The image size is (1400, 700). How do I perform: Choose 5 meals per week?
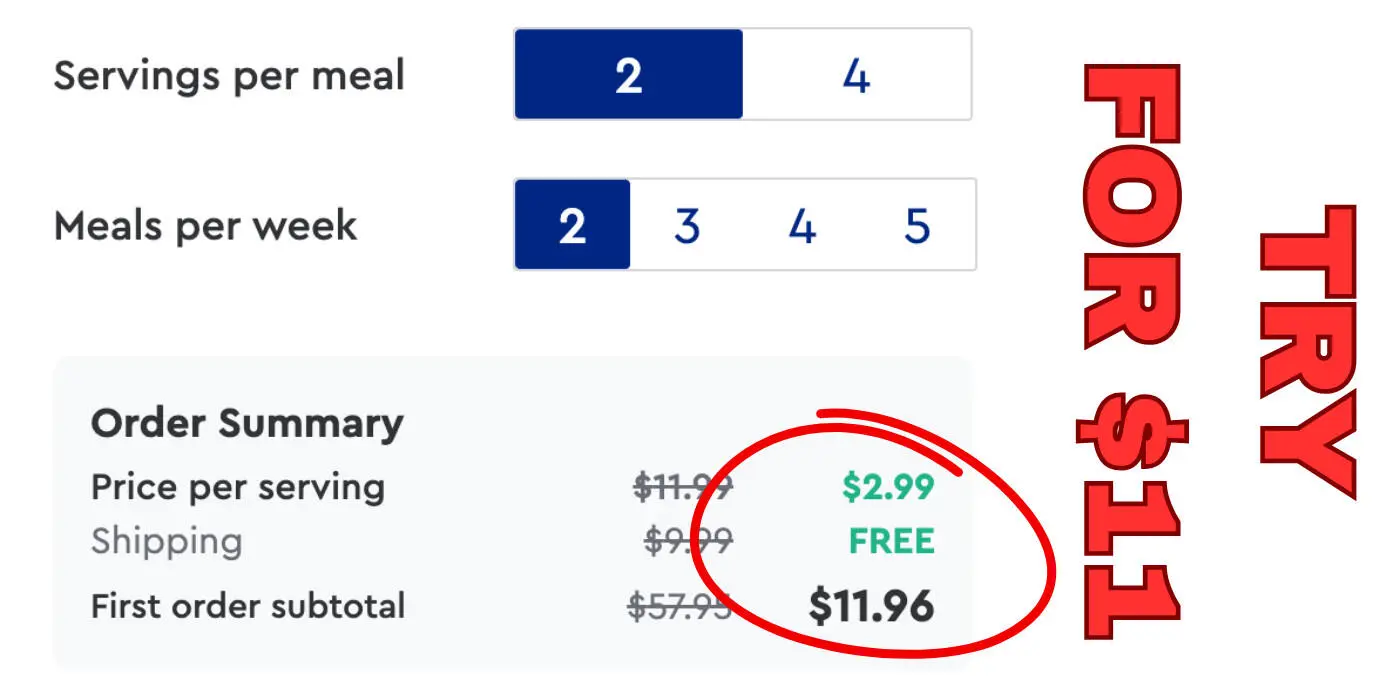pos(917,225)
